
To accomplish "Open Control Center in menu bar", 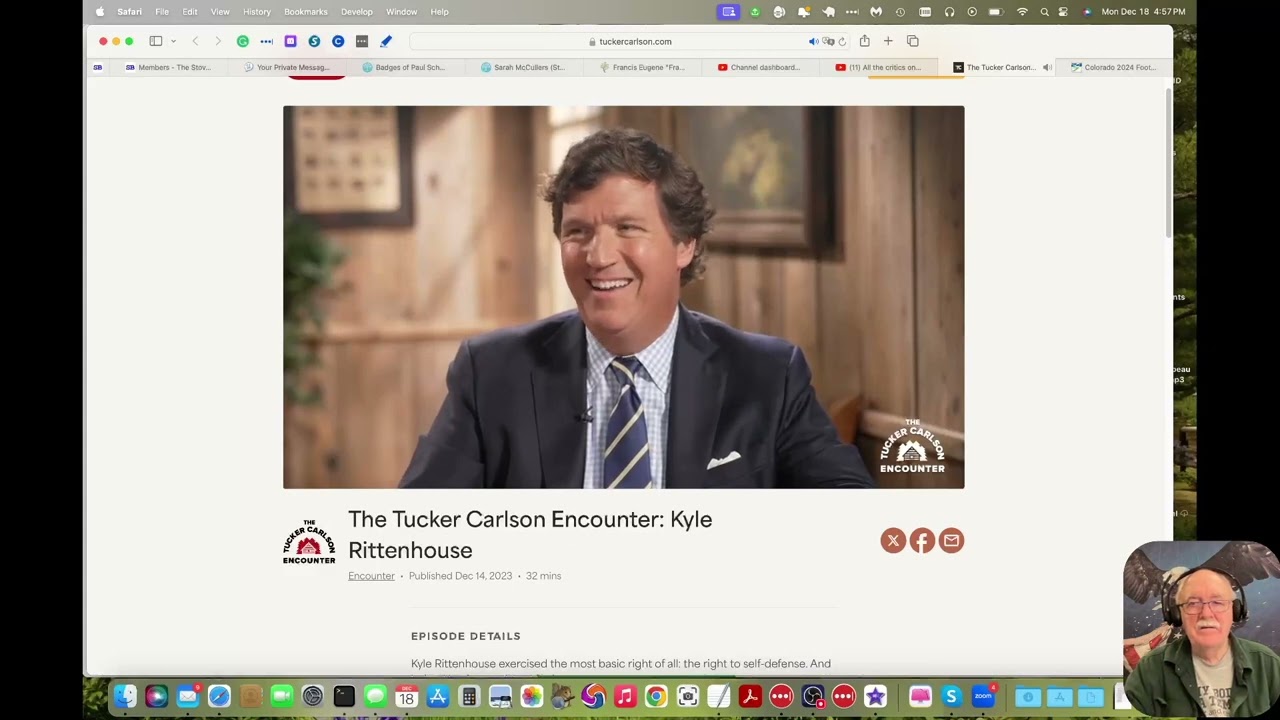I will point(1063,12).
